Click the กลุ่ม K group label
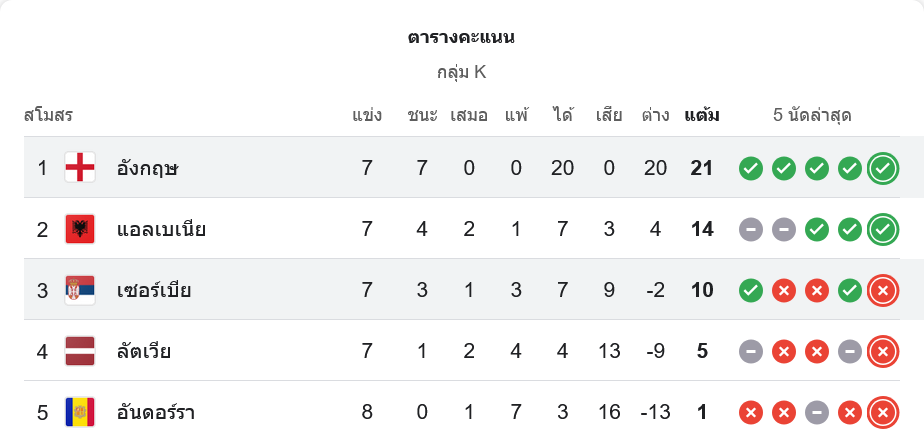Viewport: 924px width, 444px height. tap(461, 72)
